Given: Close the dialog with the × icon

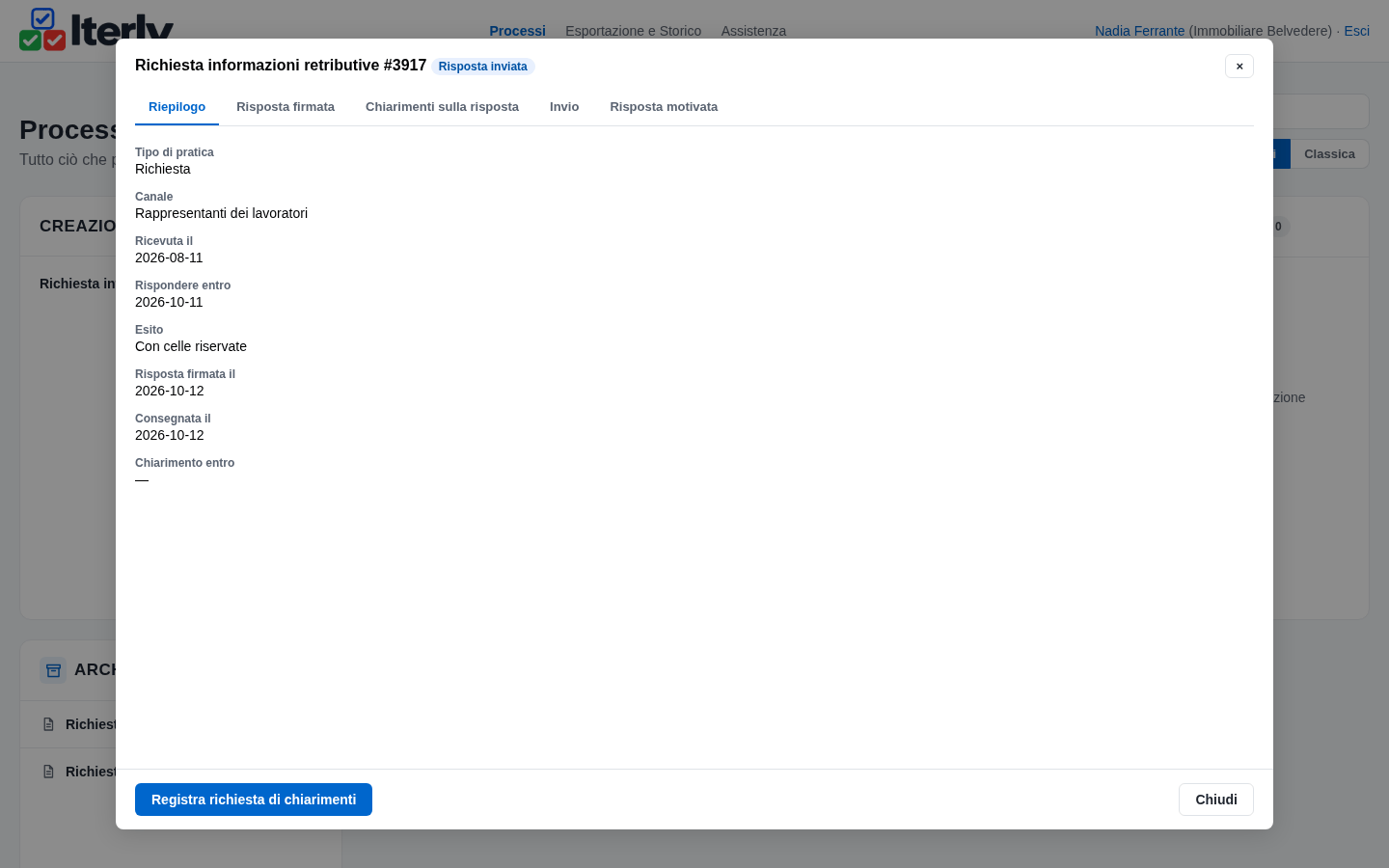Looking at the screenshot, I should pos(1239,66).
